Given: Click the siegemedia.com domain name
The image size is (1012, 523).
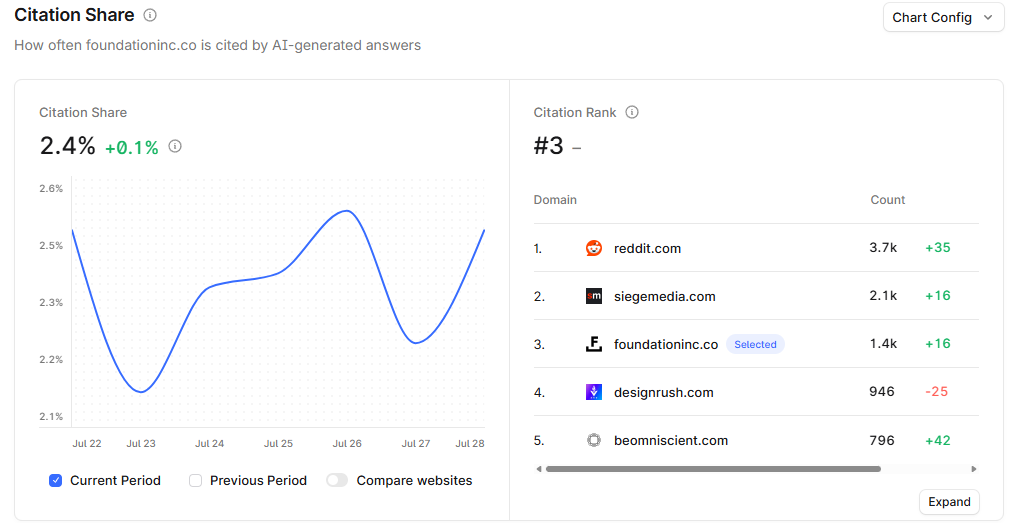Looking at the screenshot, I should click(x=665, y=296).
